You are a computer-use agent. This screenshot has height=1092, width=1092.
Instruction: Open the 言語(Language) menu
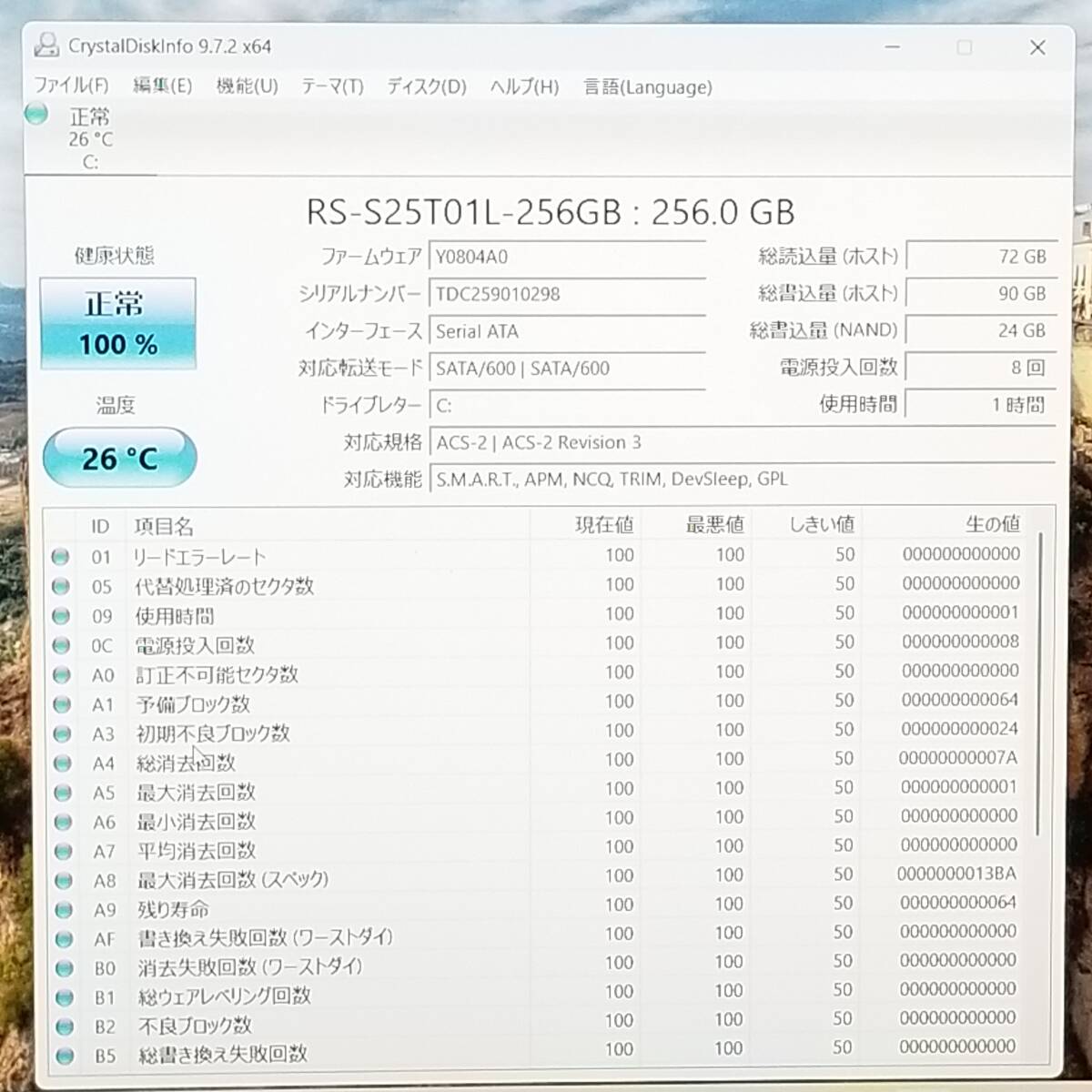point(648,87)
